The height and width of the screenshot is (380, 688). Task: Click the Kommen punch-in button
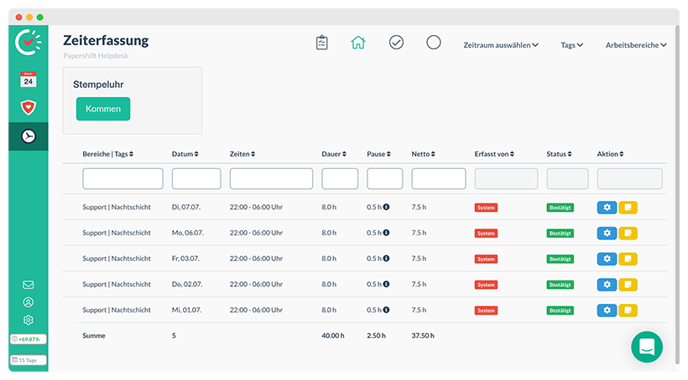103,109
